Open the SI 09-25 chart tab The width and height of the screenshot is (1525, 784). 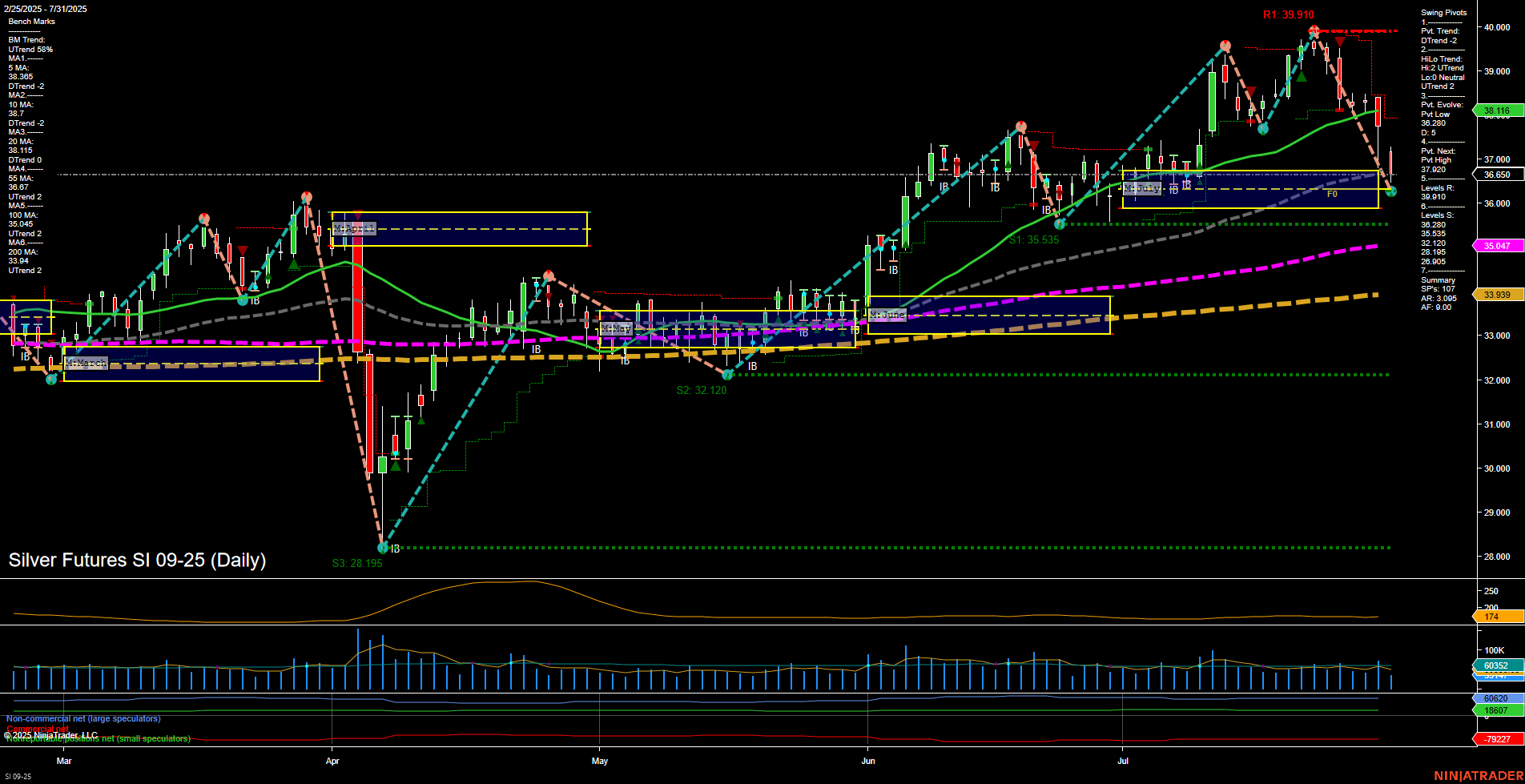click(x=18, y=777)
